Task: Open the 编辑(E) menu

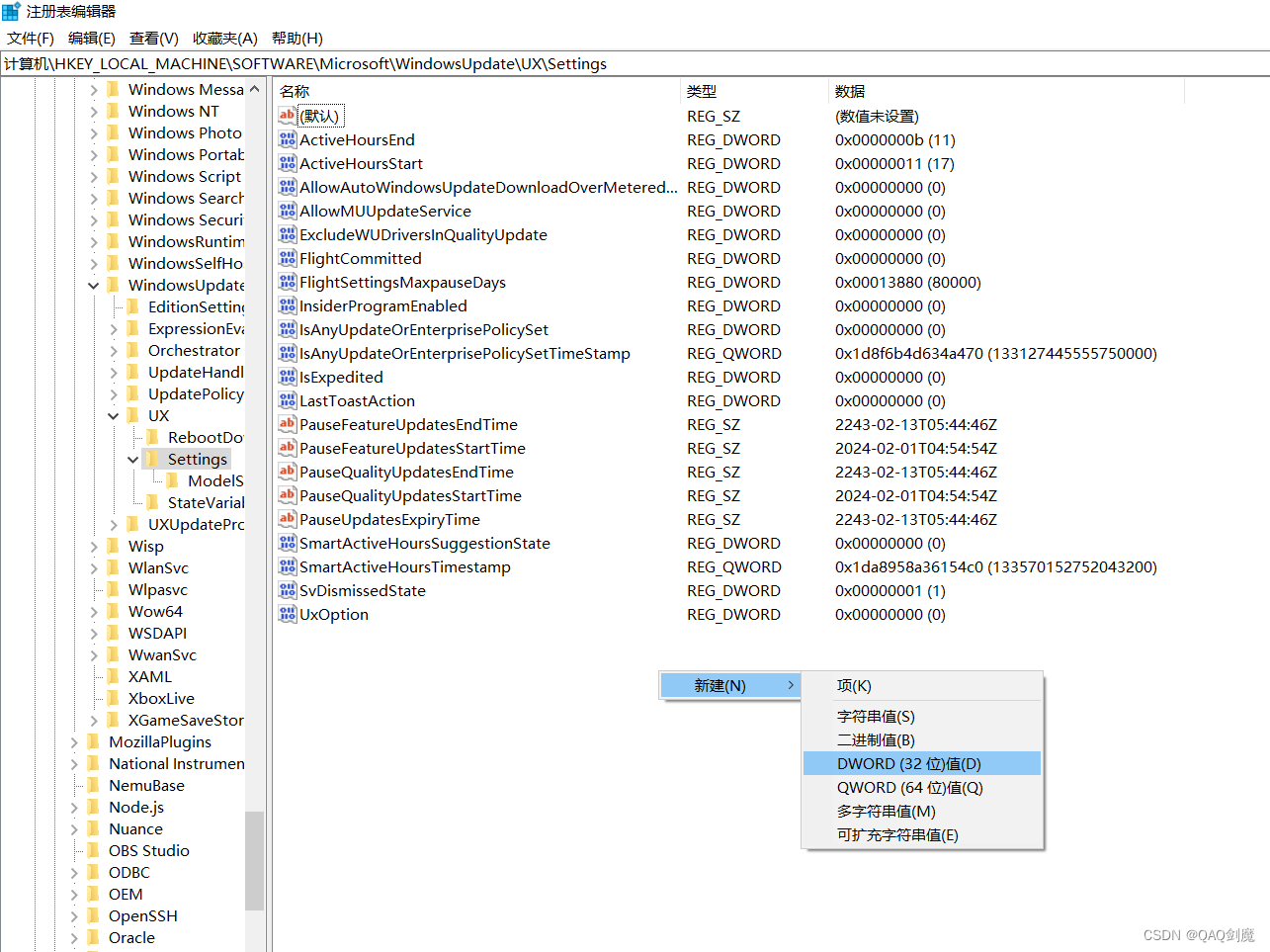Action: pyautogui.click(x=92, y=38)
